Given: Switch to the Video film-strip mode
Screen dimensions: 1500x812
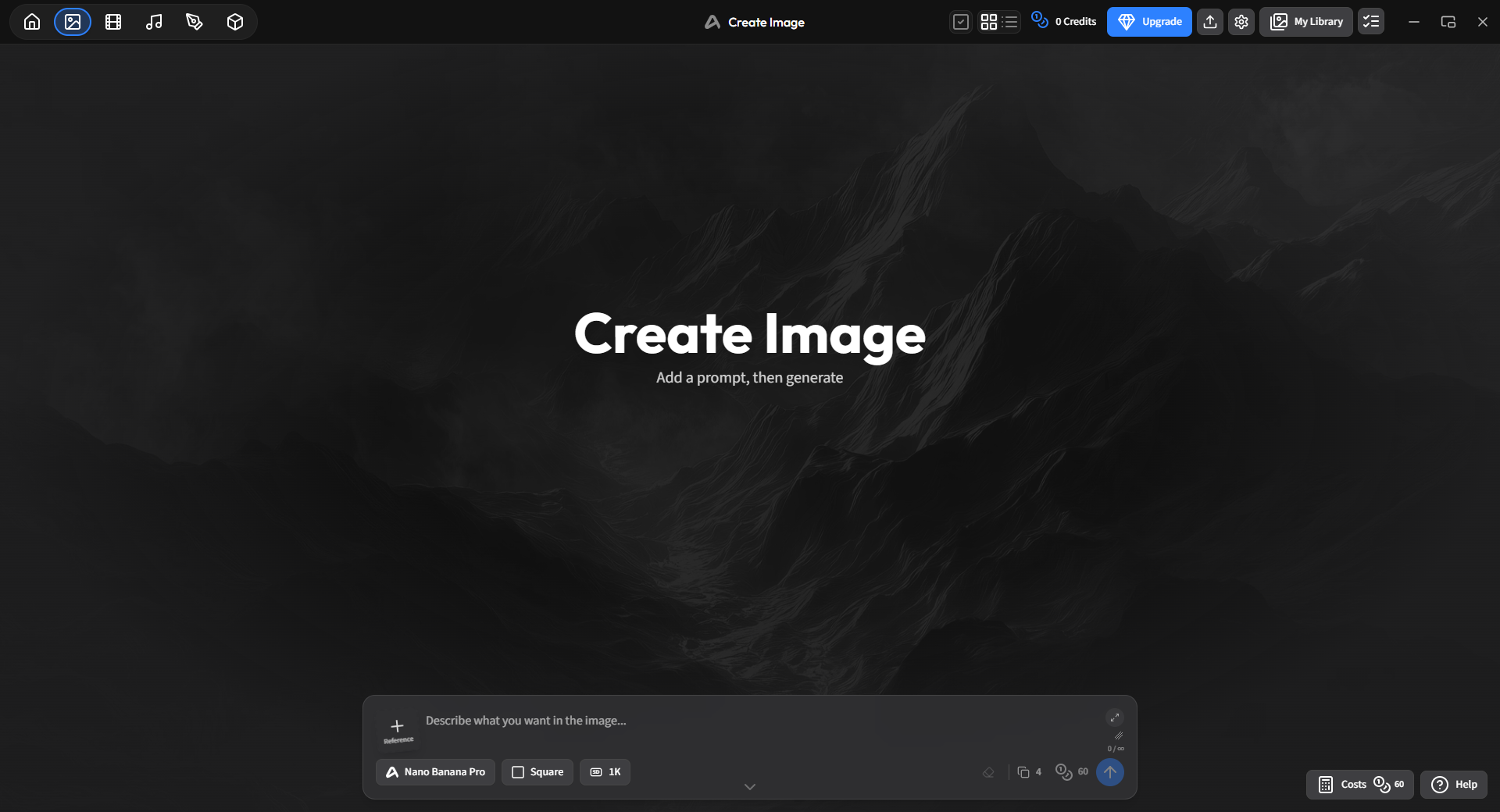Looking at the screenshot, I should [113, 22].
